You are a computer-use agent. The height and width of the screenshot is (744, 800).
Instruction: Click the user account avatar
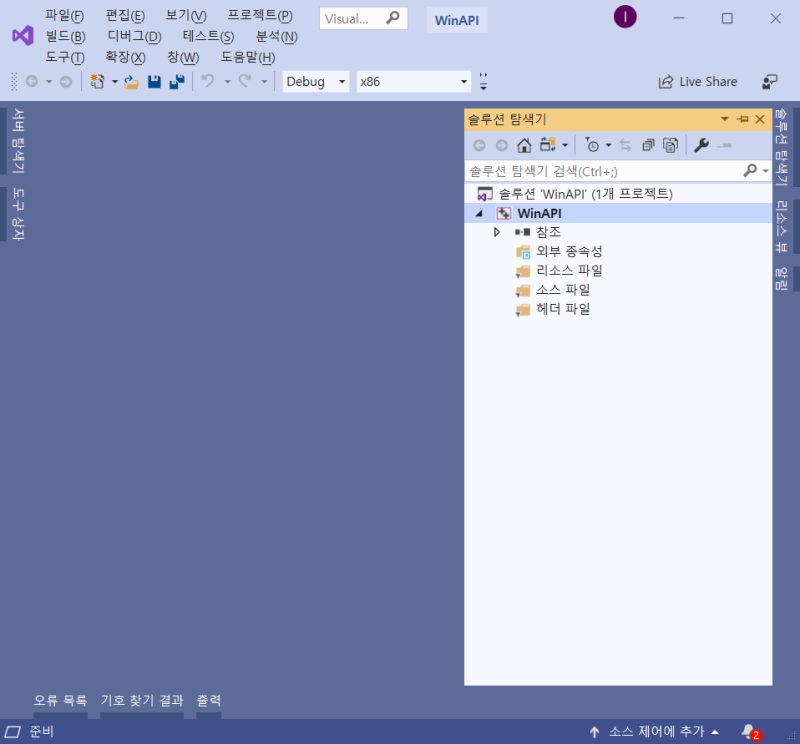(x=625, y=17)
